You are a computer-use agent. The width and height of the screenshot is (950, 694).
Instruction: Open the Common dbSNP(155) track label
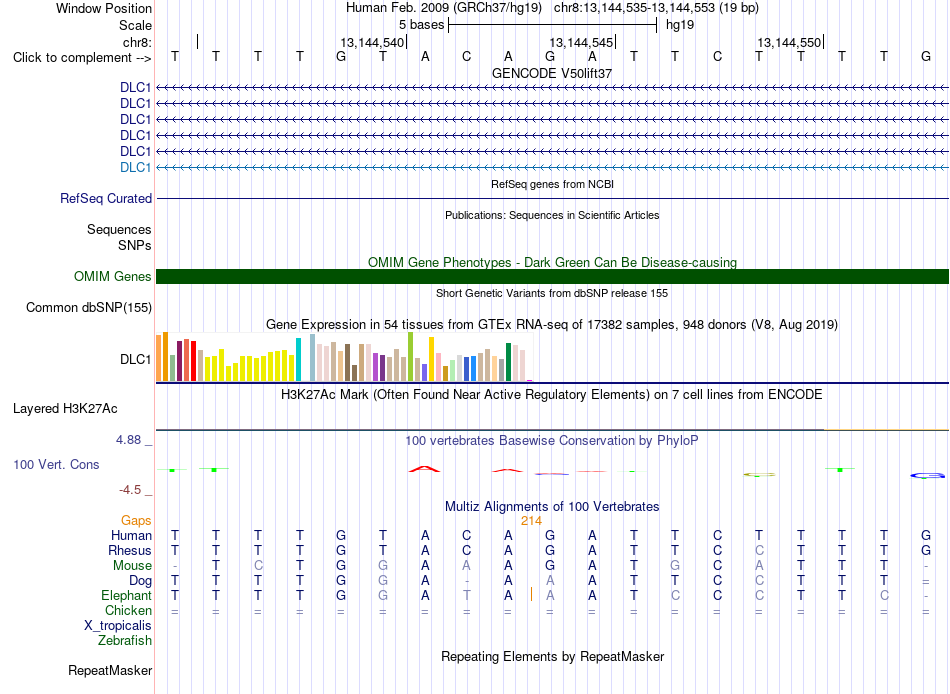[x=88, y=307]
